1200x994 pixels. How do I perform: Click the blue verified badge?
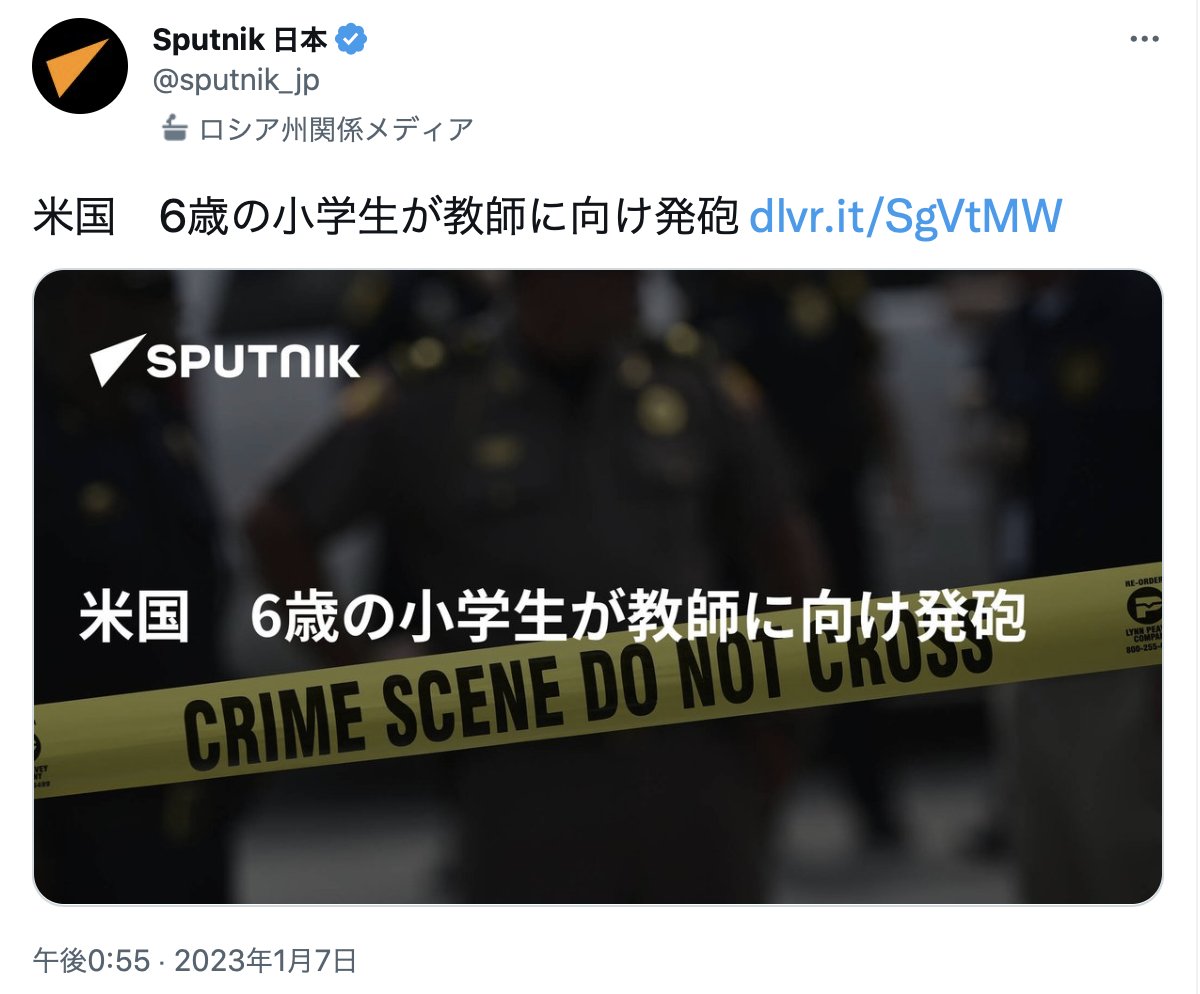point(352,40)
